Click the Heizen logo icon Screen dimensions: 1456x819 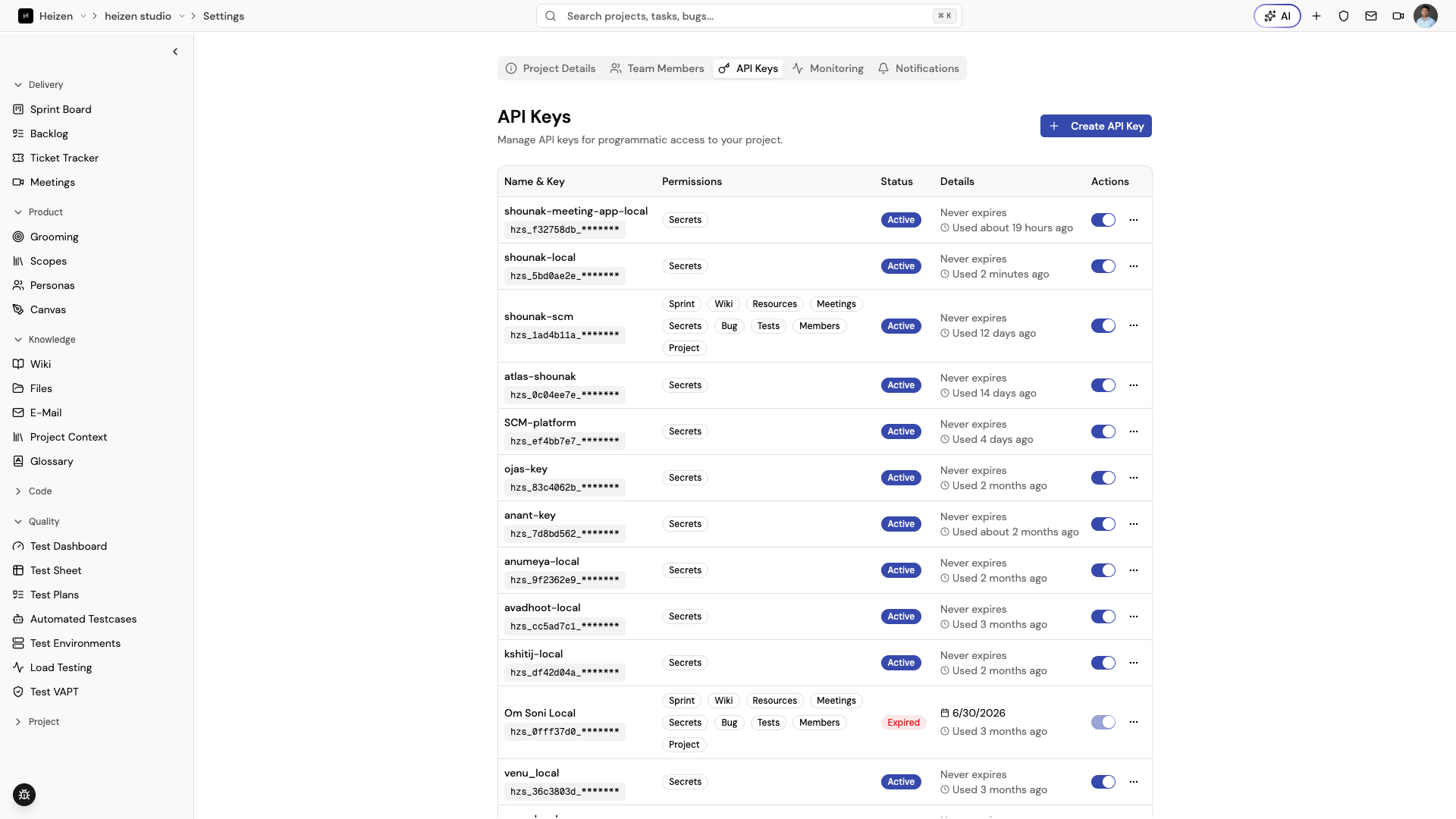pyautogui.click(x=26, y=16)
